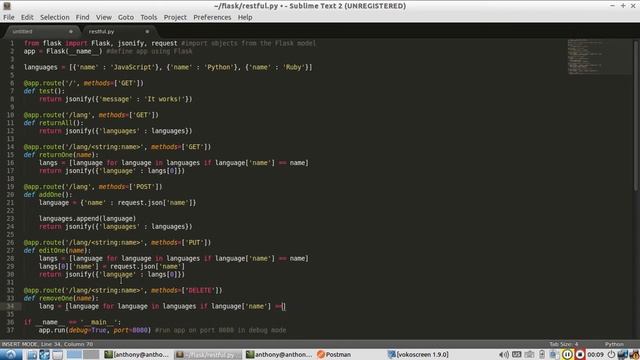Click the returnOne function name

click(56, 155)
